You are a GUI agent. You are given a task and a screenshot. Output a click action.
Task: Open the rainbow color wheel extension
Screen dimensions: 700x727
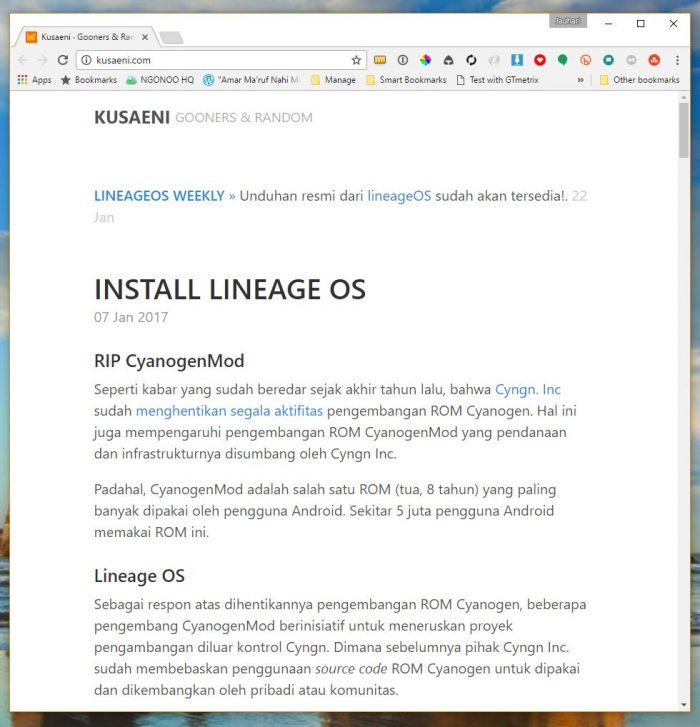[x=425, y=60]
